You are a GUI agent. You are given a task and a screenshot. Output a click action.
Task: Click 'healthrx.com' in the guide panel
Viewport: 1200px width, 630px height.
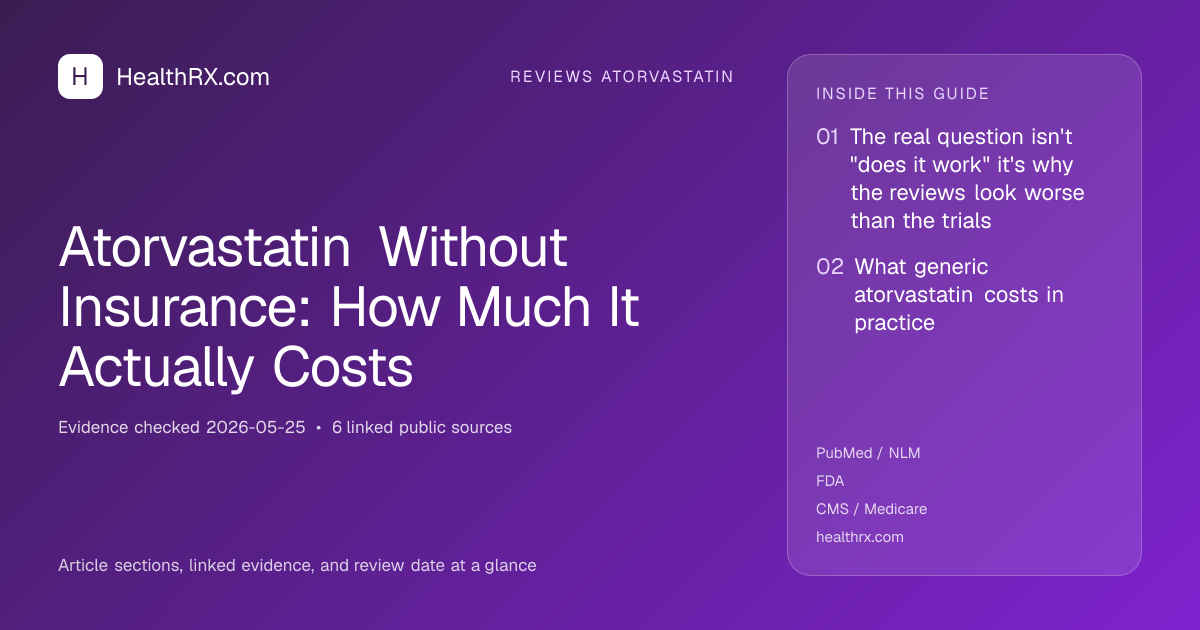pos(860,537)
